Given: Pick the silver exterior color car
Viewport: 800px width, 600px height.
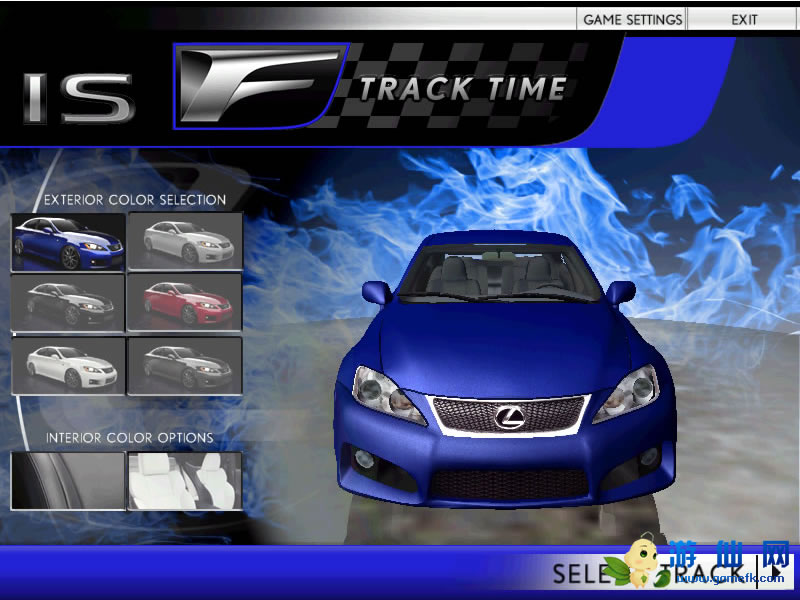Looking at the screenshot, I should click(x=185, y=242).
